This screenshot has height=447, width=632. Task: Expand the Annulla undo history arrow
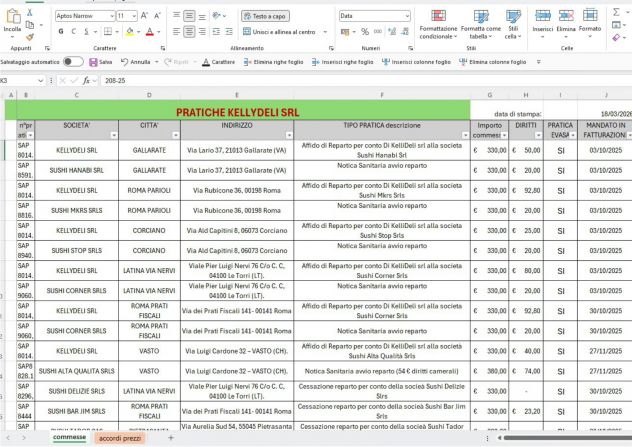[x=156, y=62]
